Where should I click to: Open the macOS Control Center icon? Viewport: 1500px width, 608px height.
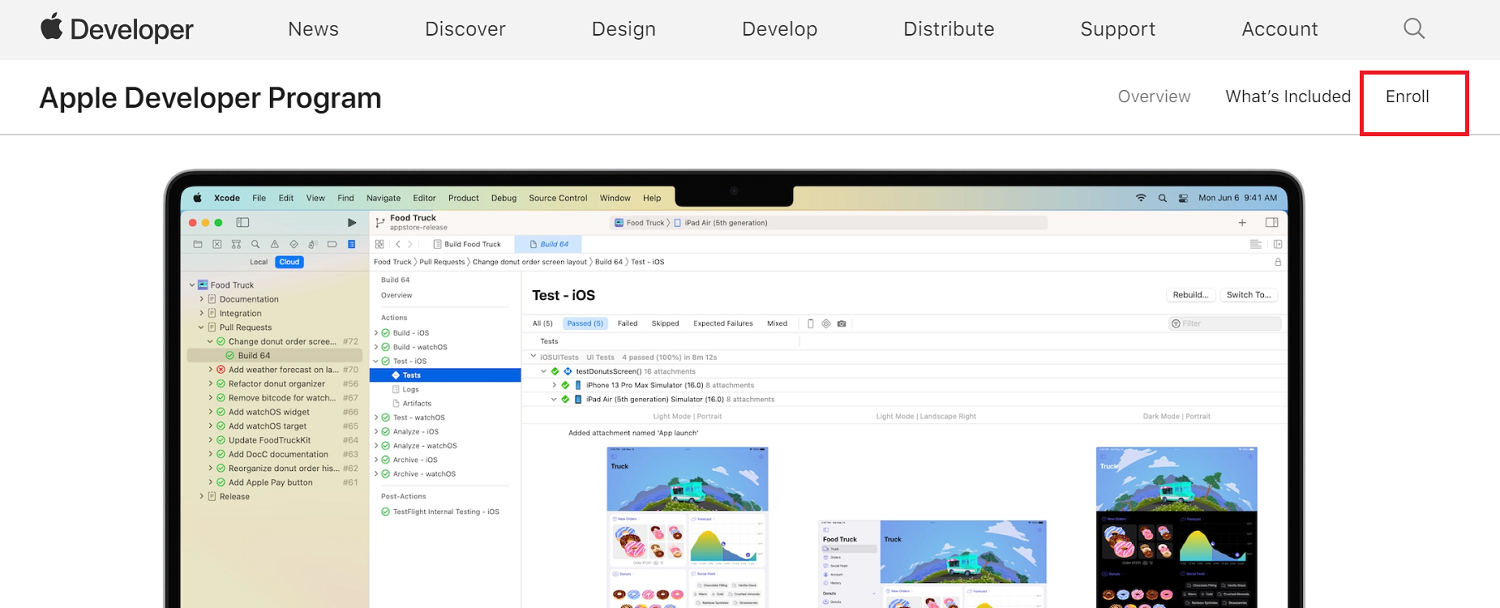point(1184,198)
